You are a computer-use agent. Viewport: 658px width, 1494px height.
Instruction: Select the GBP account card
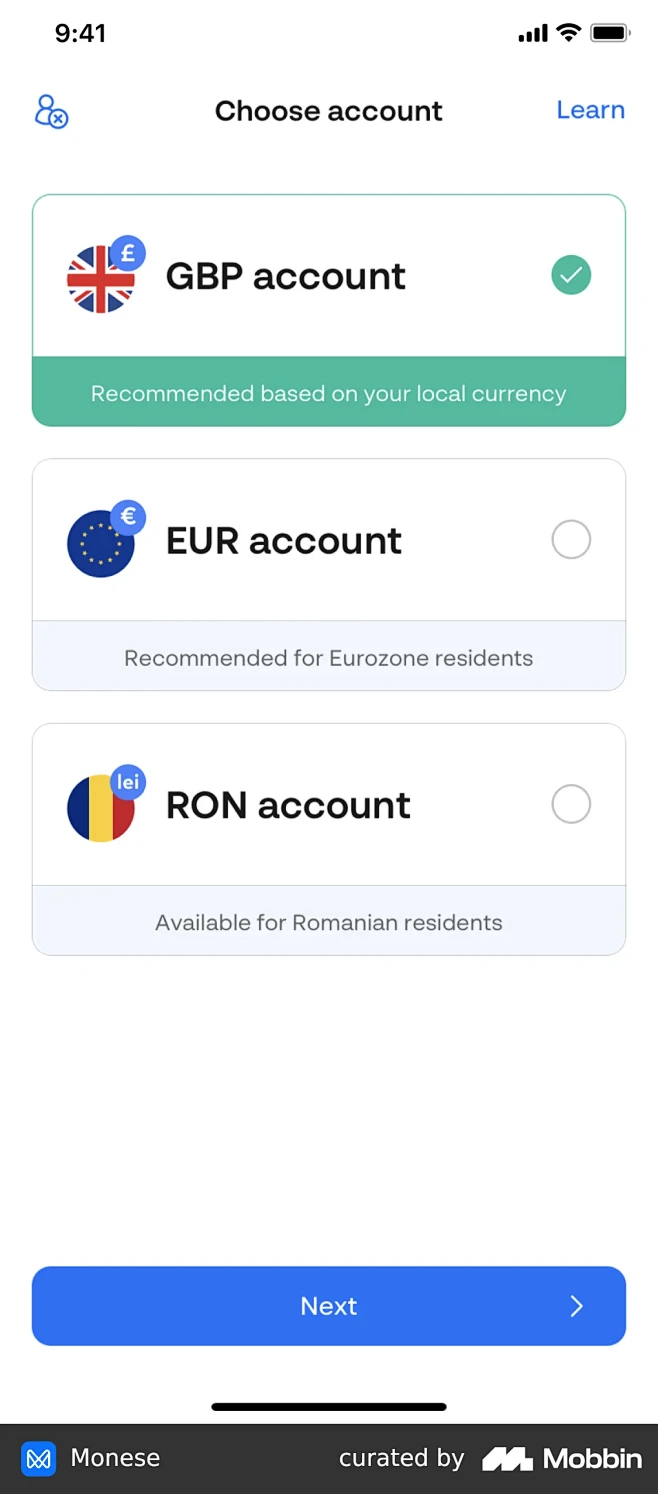(x=329, y=275)
